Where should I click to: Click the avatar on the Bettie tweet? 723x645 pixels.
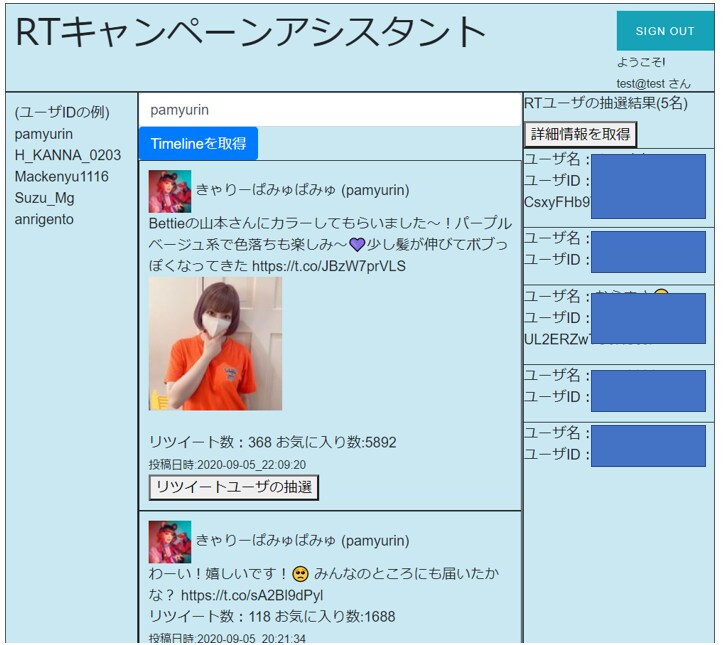(x=170, y=191)
